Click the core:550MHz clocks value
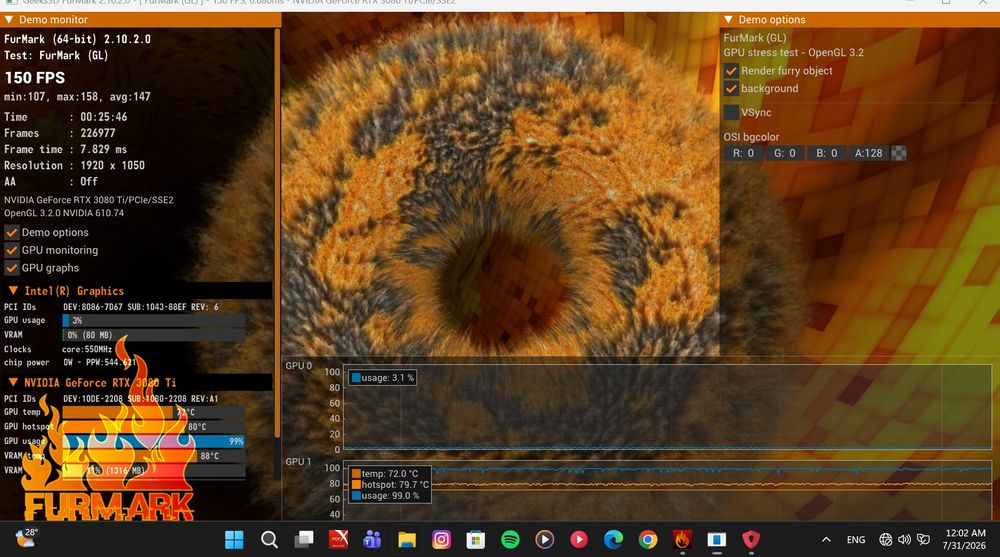1000x557 pixels. pos(87,350)
